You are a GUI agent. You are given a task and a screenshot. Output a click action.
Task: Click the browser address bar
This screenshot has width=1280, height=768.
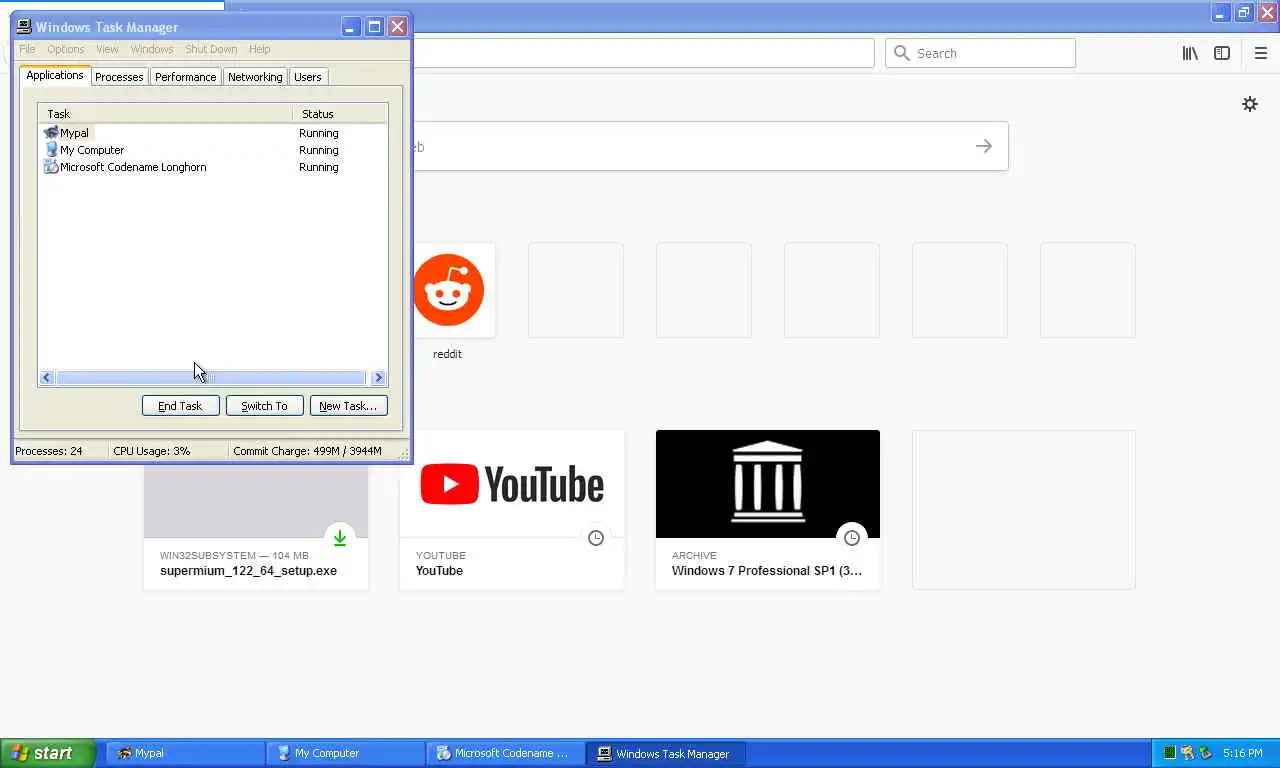(642, 53)
